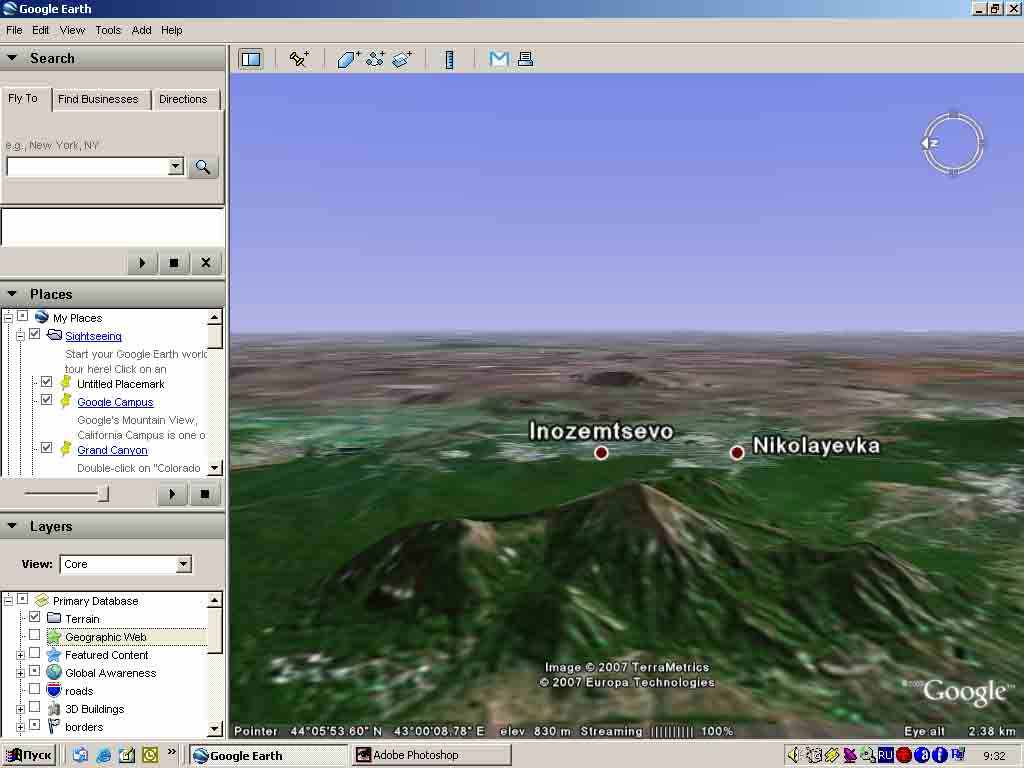Collapse the My Places tree node
The image size is (1024, 768).
pos(8,317)
